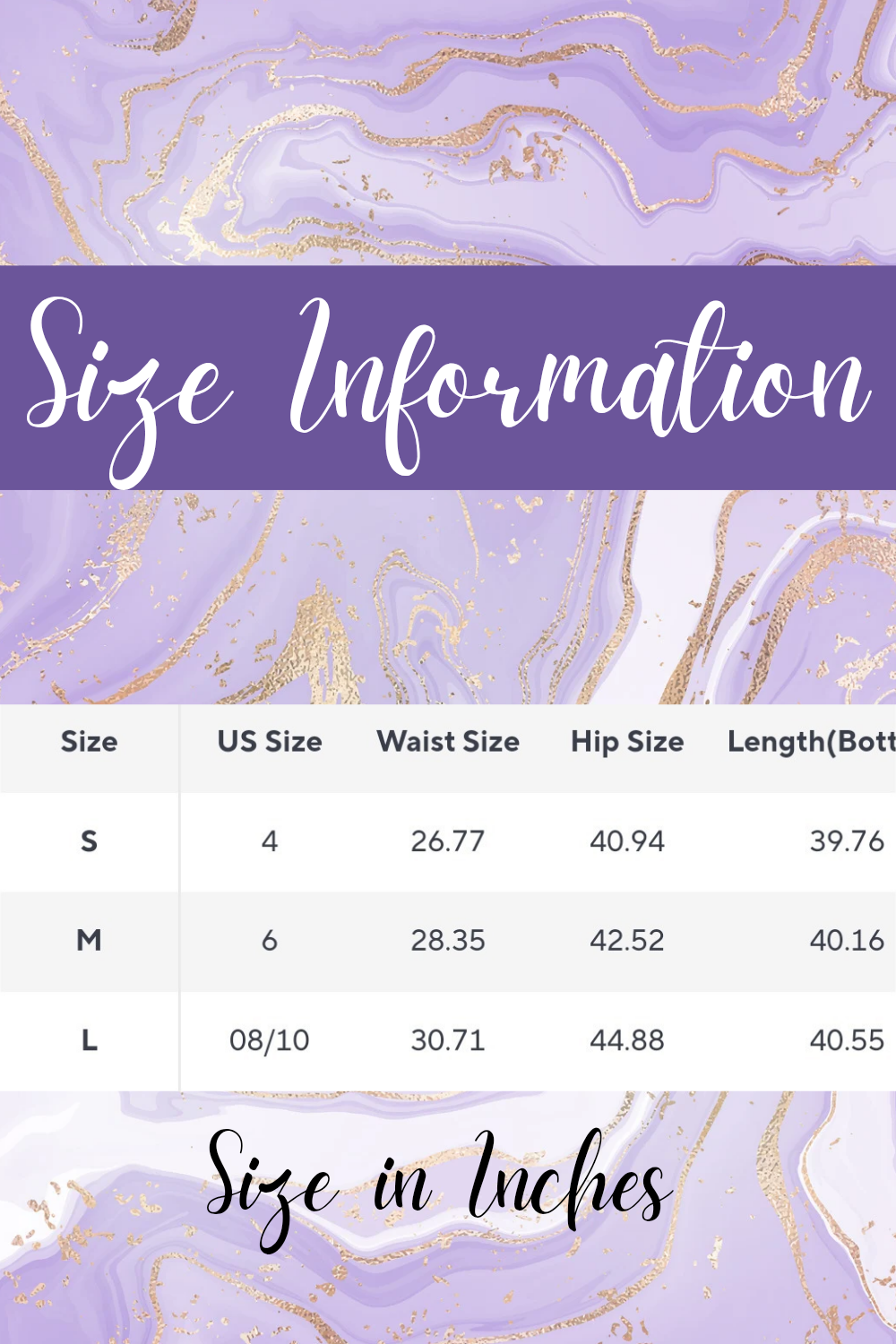
Task: Click the Size Information title banner
Action: click(x=448, y=378)
